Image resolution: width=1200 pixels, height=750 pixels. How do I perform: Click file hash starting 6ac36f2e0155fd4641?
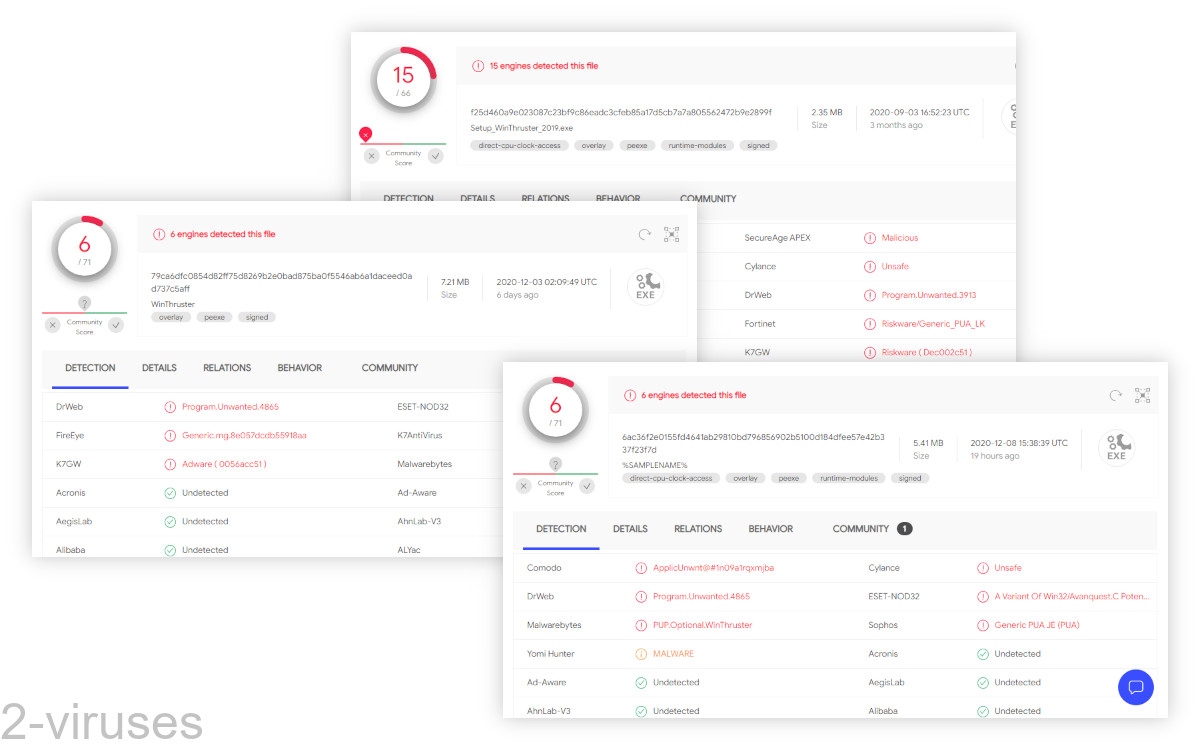[x=753, y=443]
